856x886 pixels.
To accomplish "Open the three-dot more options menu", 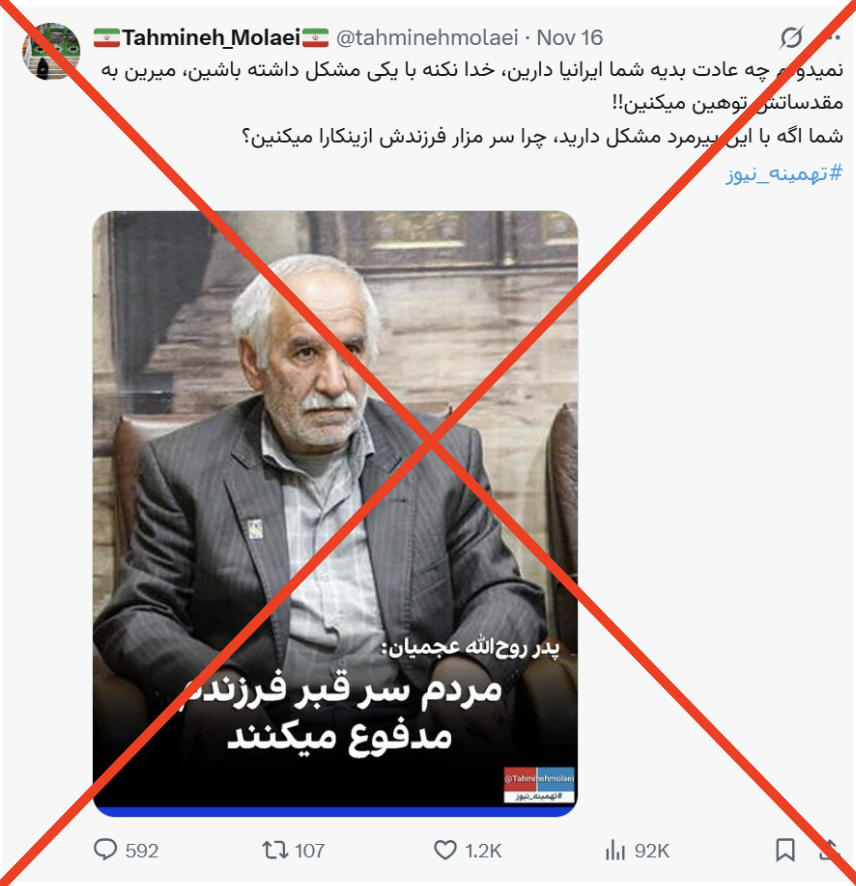I will 833,37.
